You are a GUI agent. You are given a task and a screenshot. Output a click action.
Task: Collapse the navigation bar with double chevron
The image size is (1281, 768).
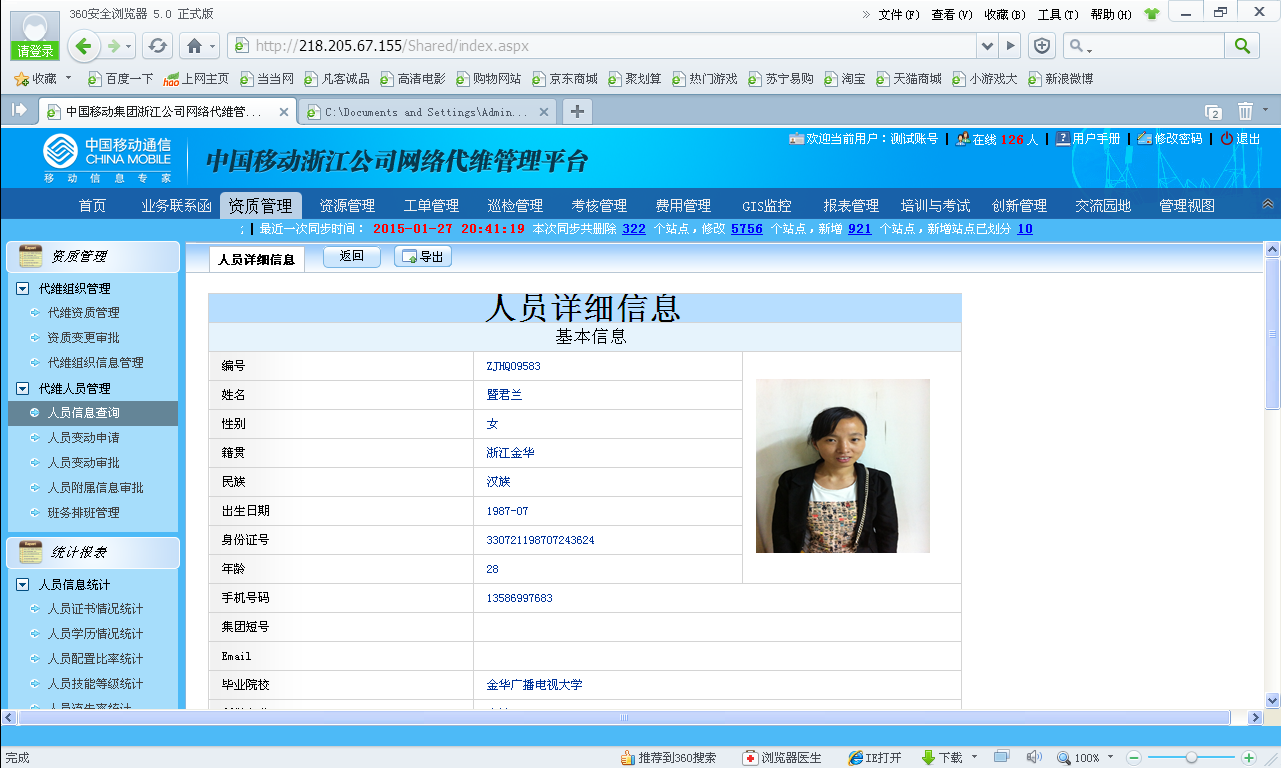[1268, 204]
